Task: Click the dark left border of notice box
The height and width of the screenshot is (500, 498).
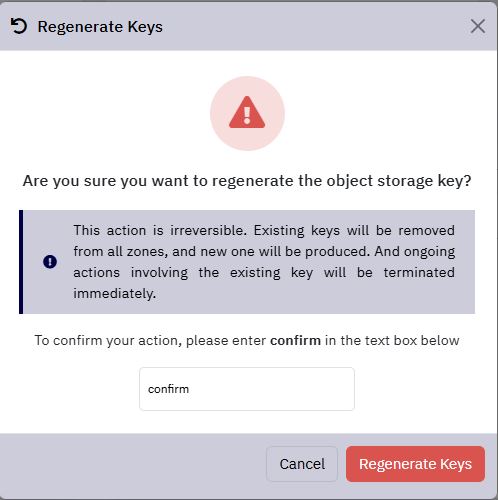Action: (x=21, y=262)
